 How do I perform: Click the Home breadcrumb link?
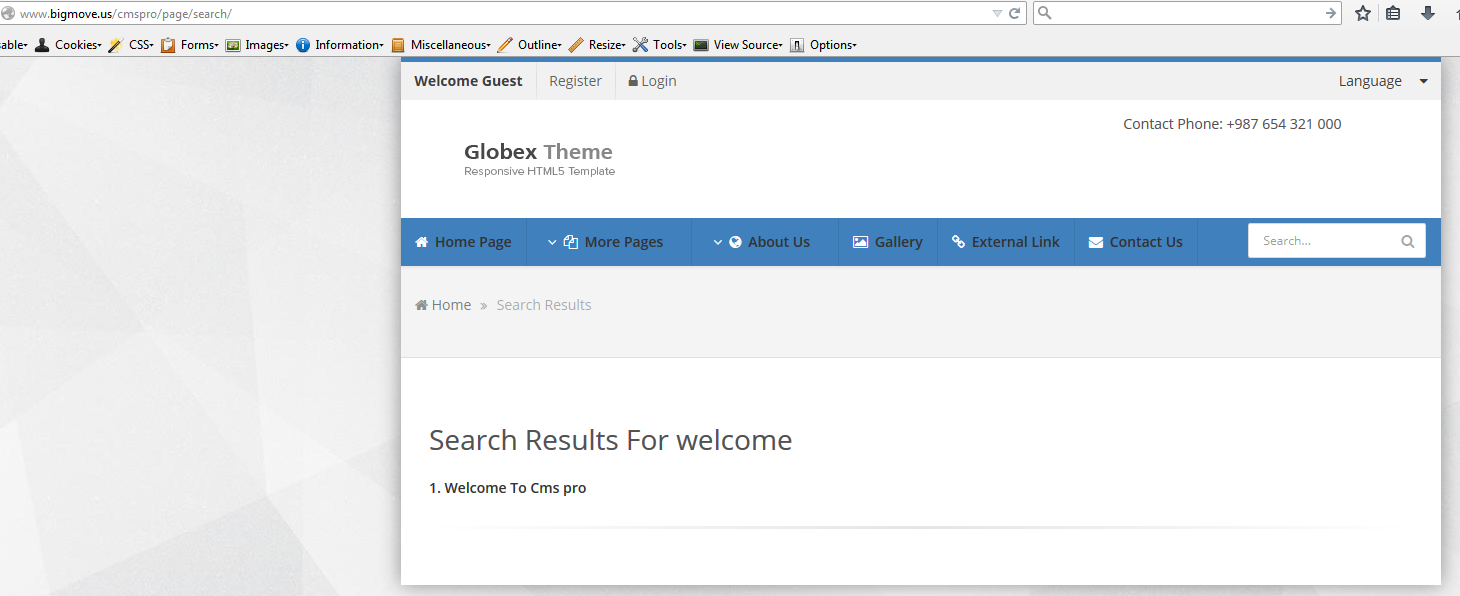tap(451, 305)
